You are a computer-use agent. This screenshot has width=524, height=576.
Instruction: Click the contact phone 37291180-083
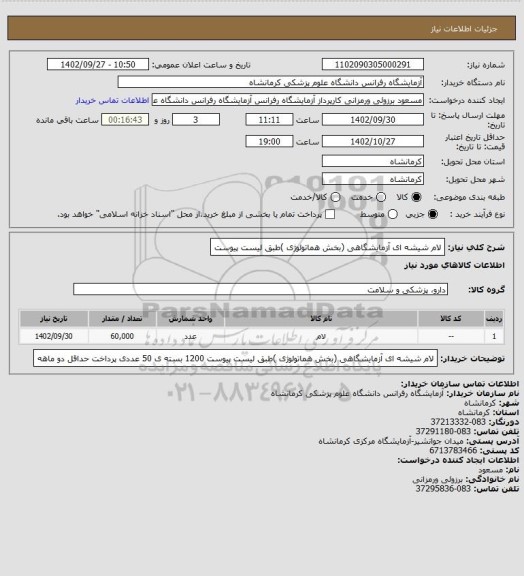pos(443,431)
